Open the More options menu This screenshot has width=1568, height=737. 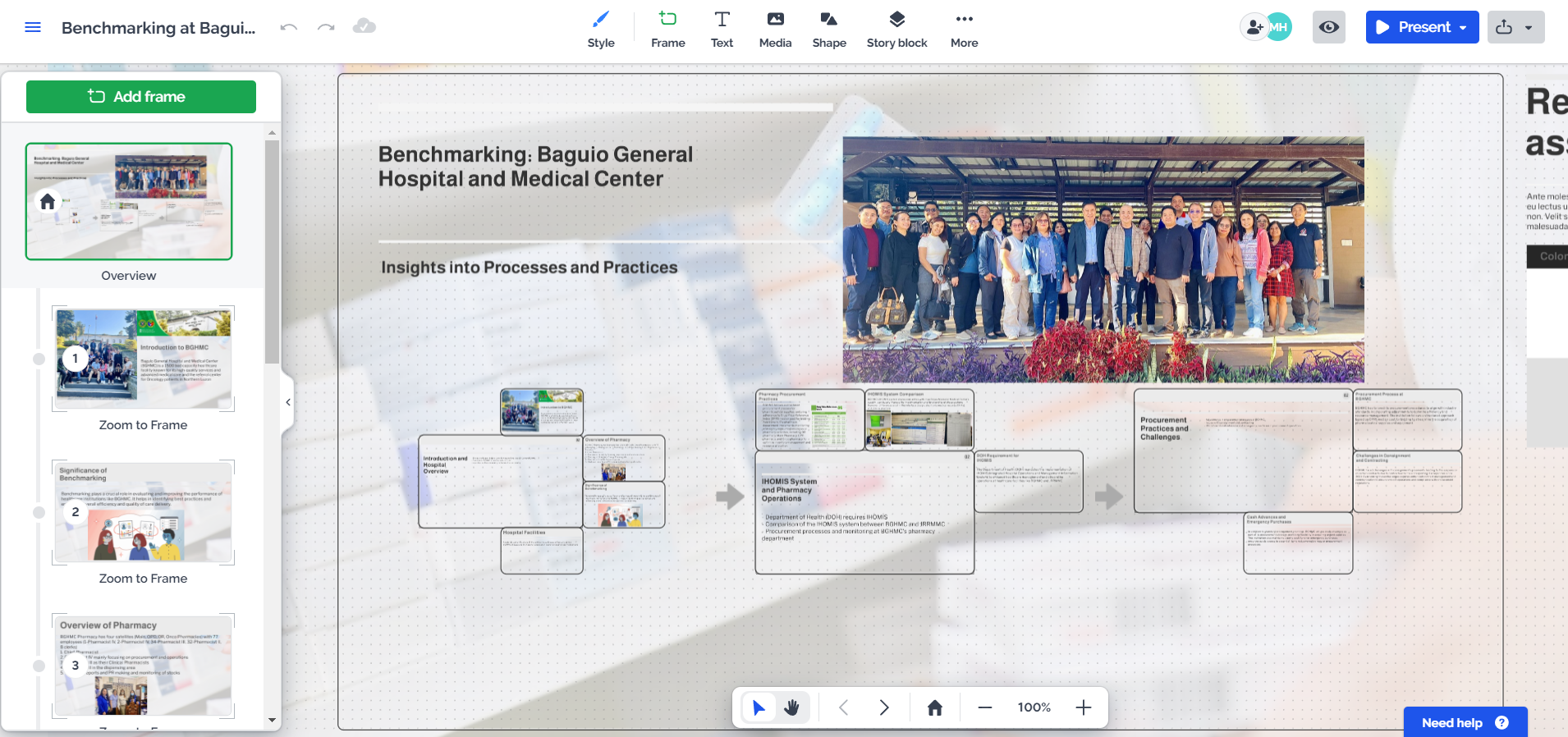point(964,30)
